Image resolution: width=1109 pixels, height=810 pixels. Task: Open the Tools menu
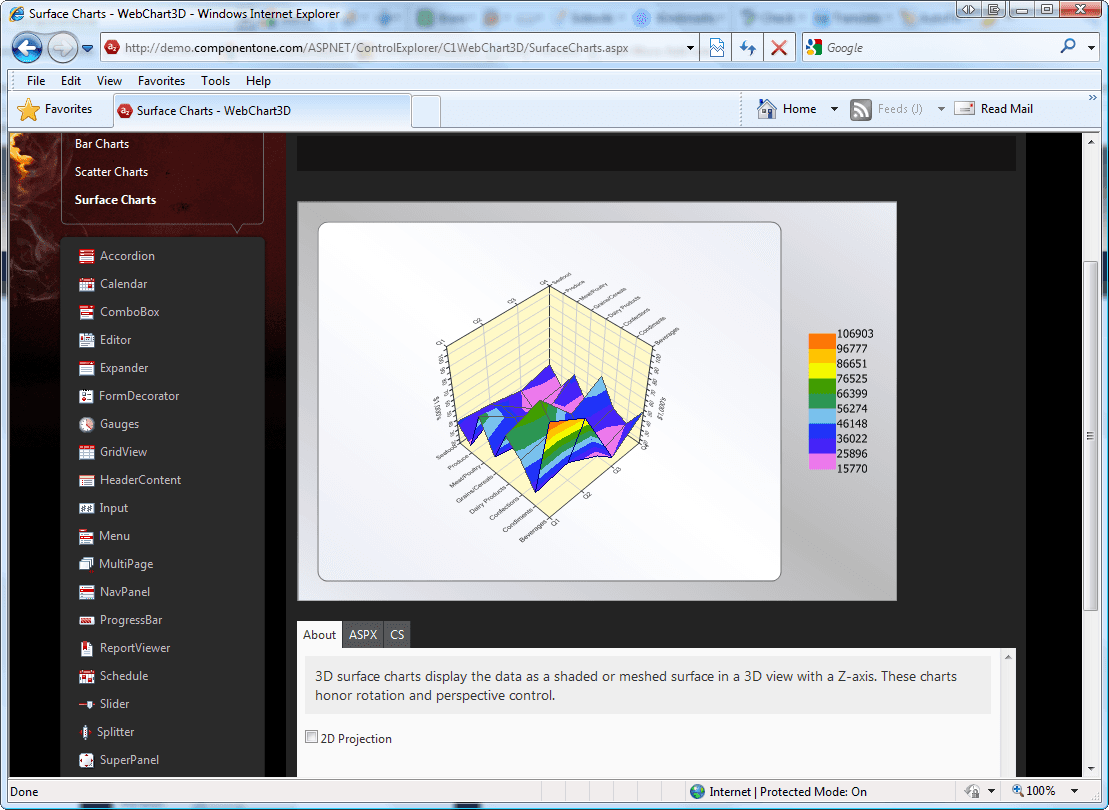[x=215, y=81]
